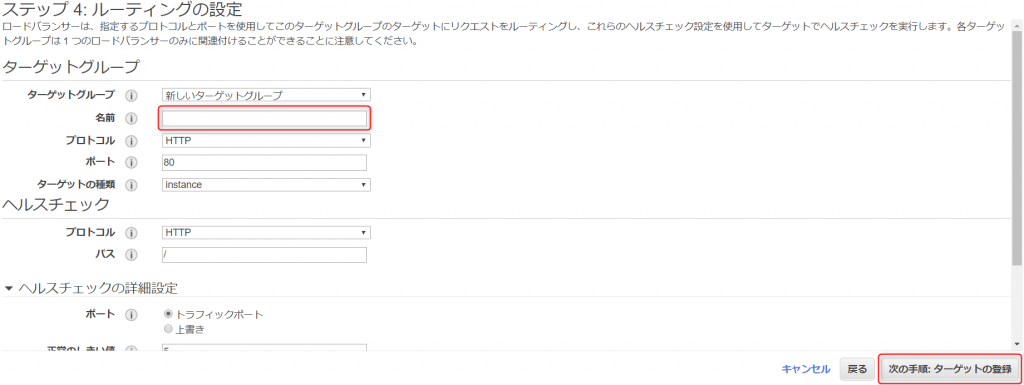Open the 新しいターゲットグループ dropdown
The height and width of the screenshot is (385, 1024).
[266, 95]
